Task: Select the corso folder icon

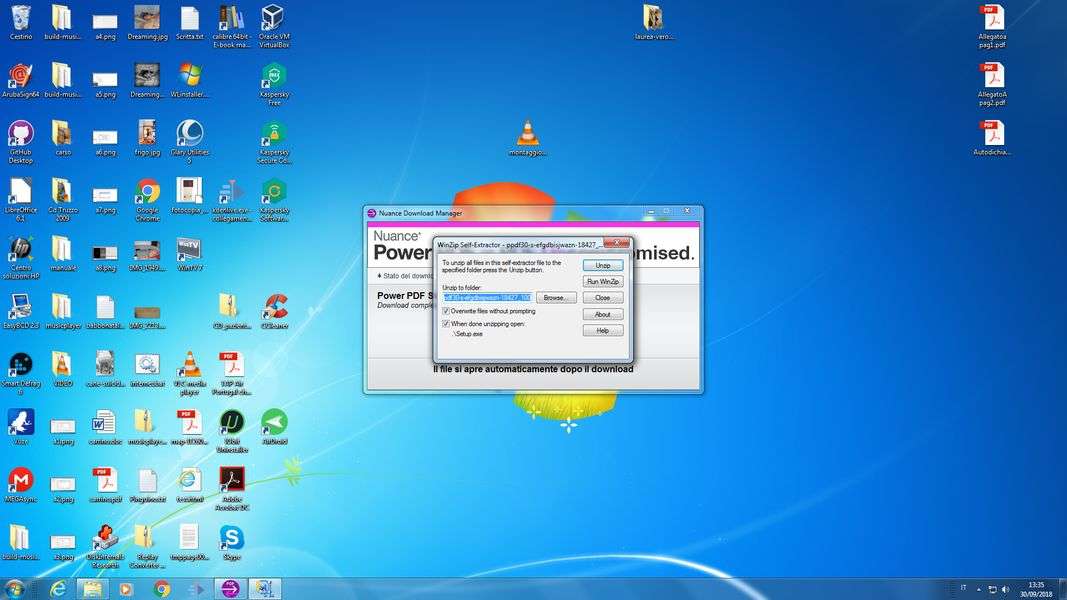Action: pyautogui.click(x=63, y=138)
